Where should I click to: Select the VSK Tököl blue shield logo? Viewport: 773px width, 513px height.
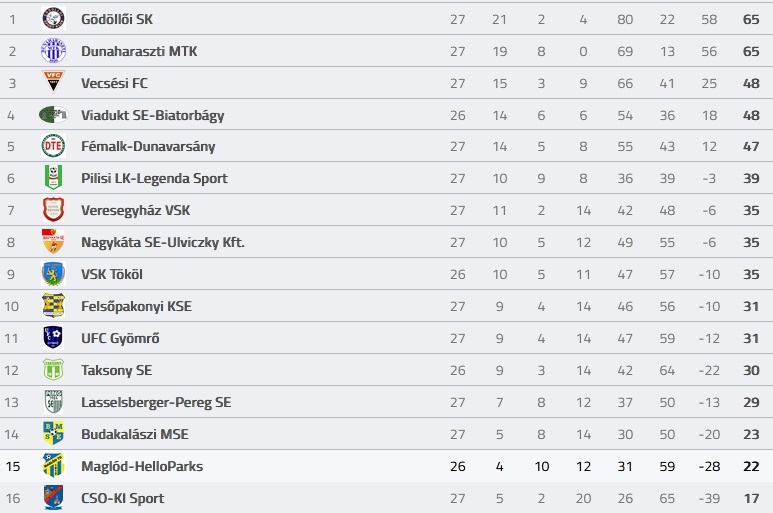pyautogui.click(x=53, y=274)
